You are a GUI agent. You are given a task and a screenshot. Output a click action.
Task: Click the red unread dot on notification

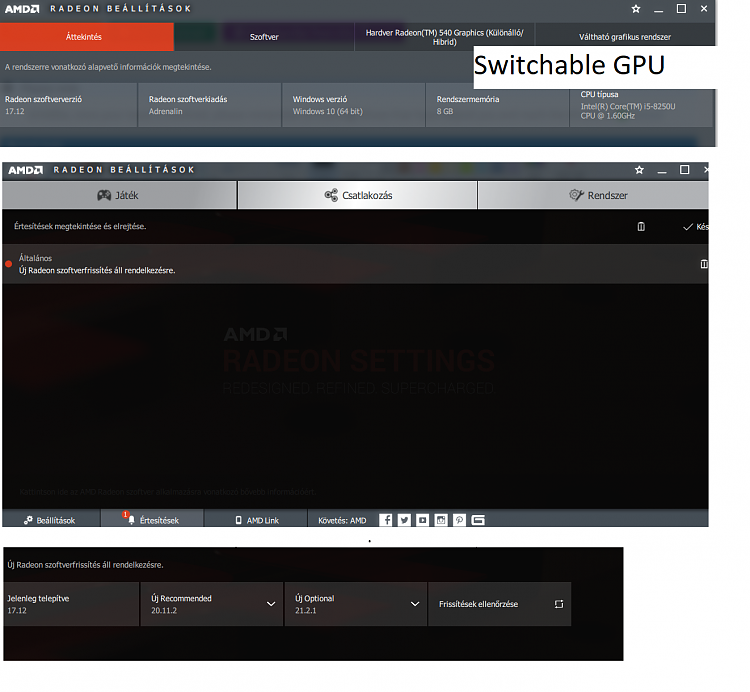(x=9, y=264)
